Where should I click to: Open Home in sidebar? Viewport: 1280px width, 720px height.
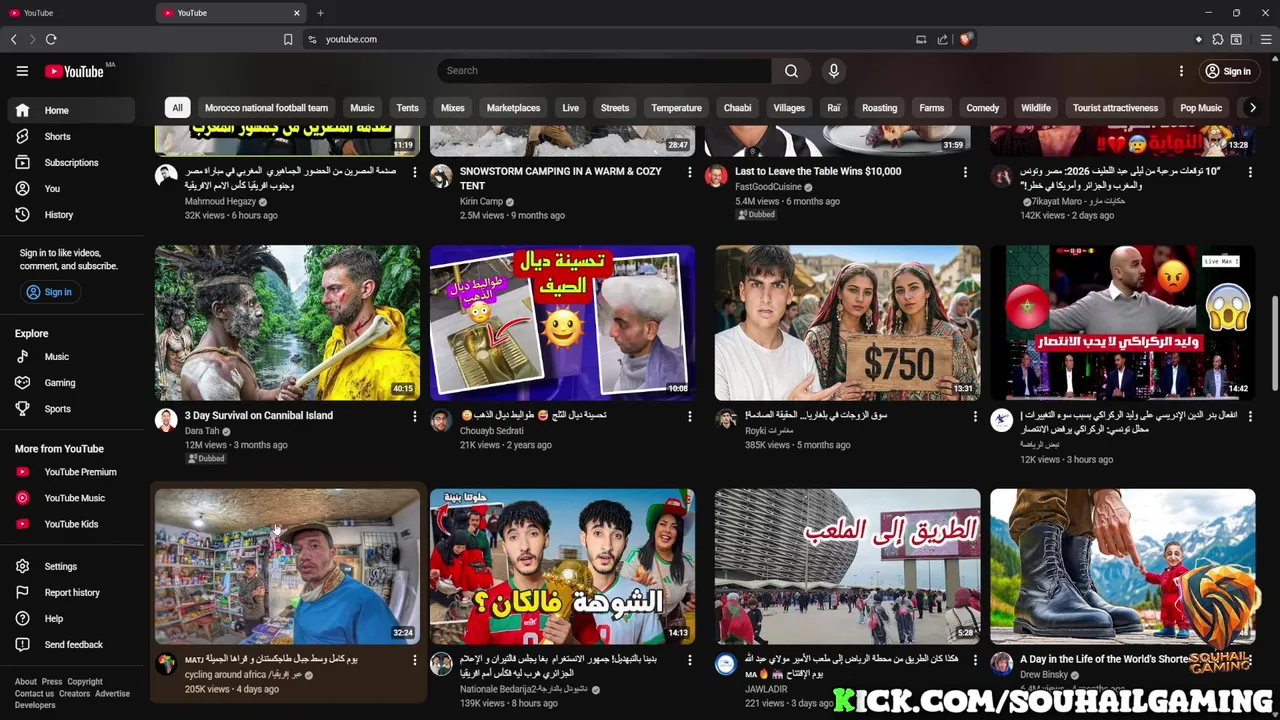(71, 110)
